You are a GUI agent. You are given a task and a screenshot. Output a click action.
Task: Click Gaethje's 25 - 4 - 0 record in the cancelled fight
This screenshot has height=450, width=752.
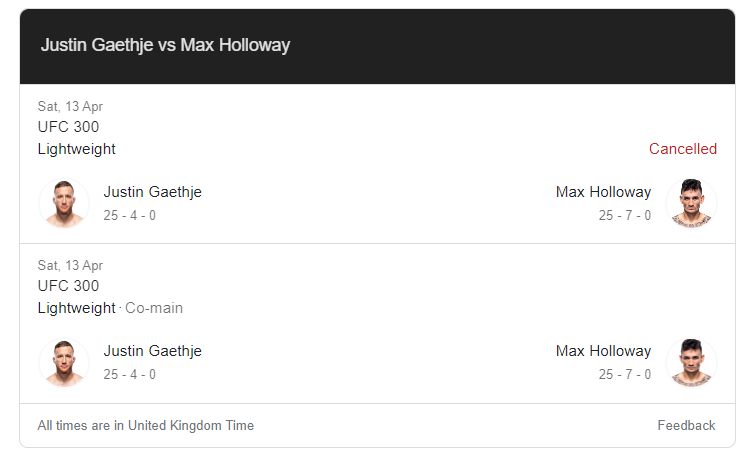point(129,215)
